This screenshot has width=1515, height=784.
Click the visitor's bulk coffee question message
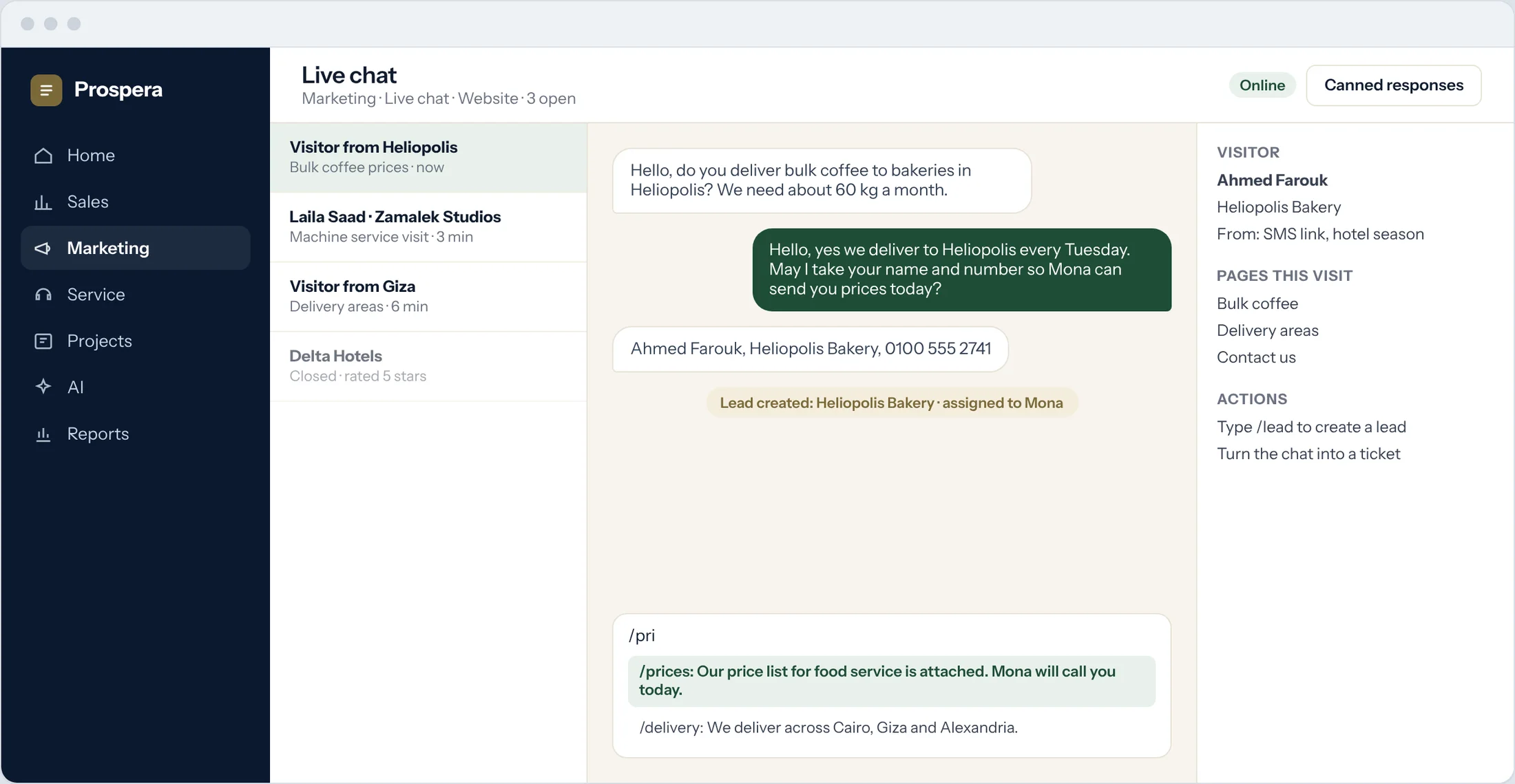click(822, 180)
